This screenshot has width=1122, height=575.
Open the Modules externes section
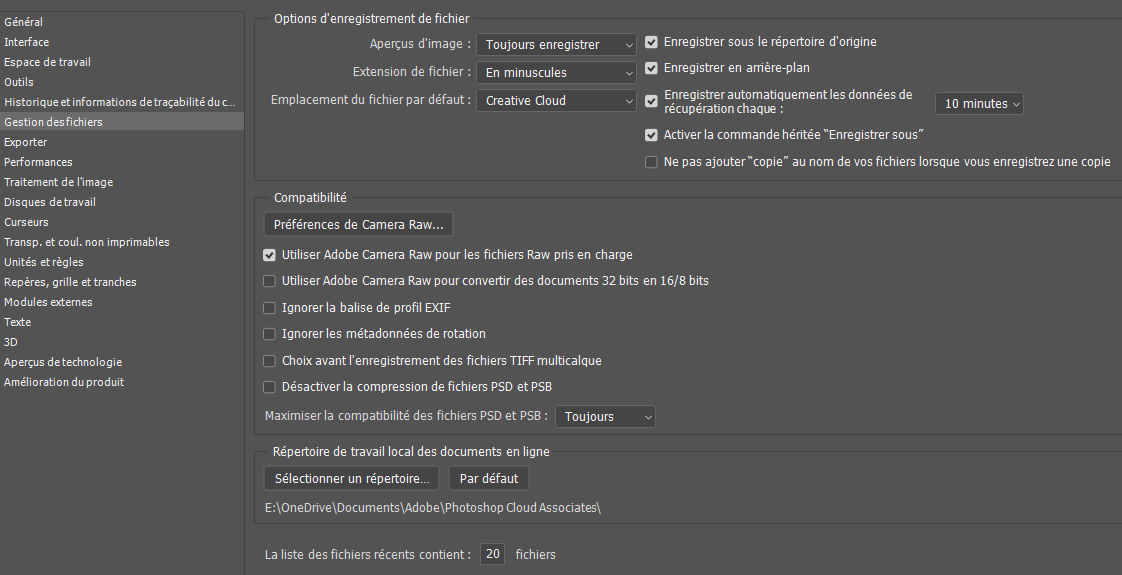48,302
